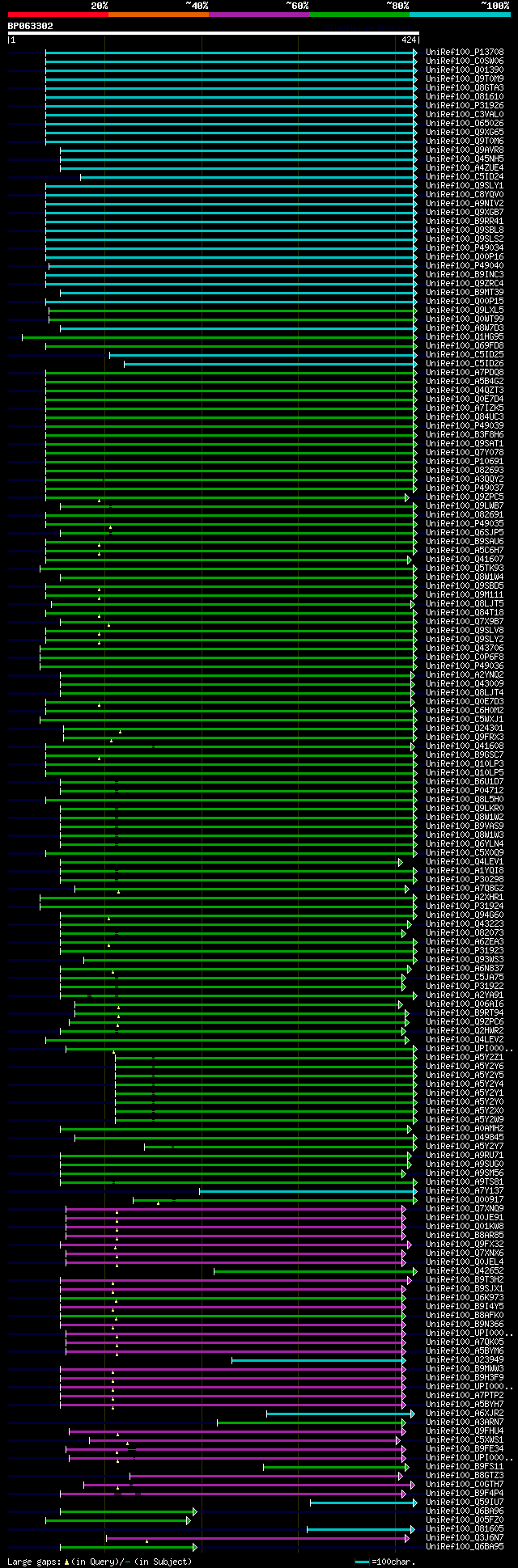Select hit label UniRef100_Q9LXL5
Image resolution: width=518 pixels, height=1568 pixels.
click(465, 311)
